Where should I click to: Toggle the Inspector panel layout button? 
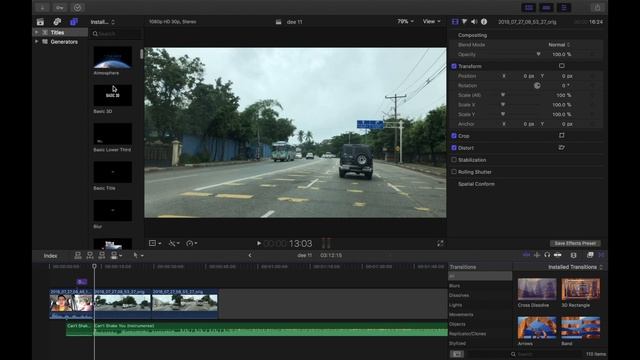(564, 7)
